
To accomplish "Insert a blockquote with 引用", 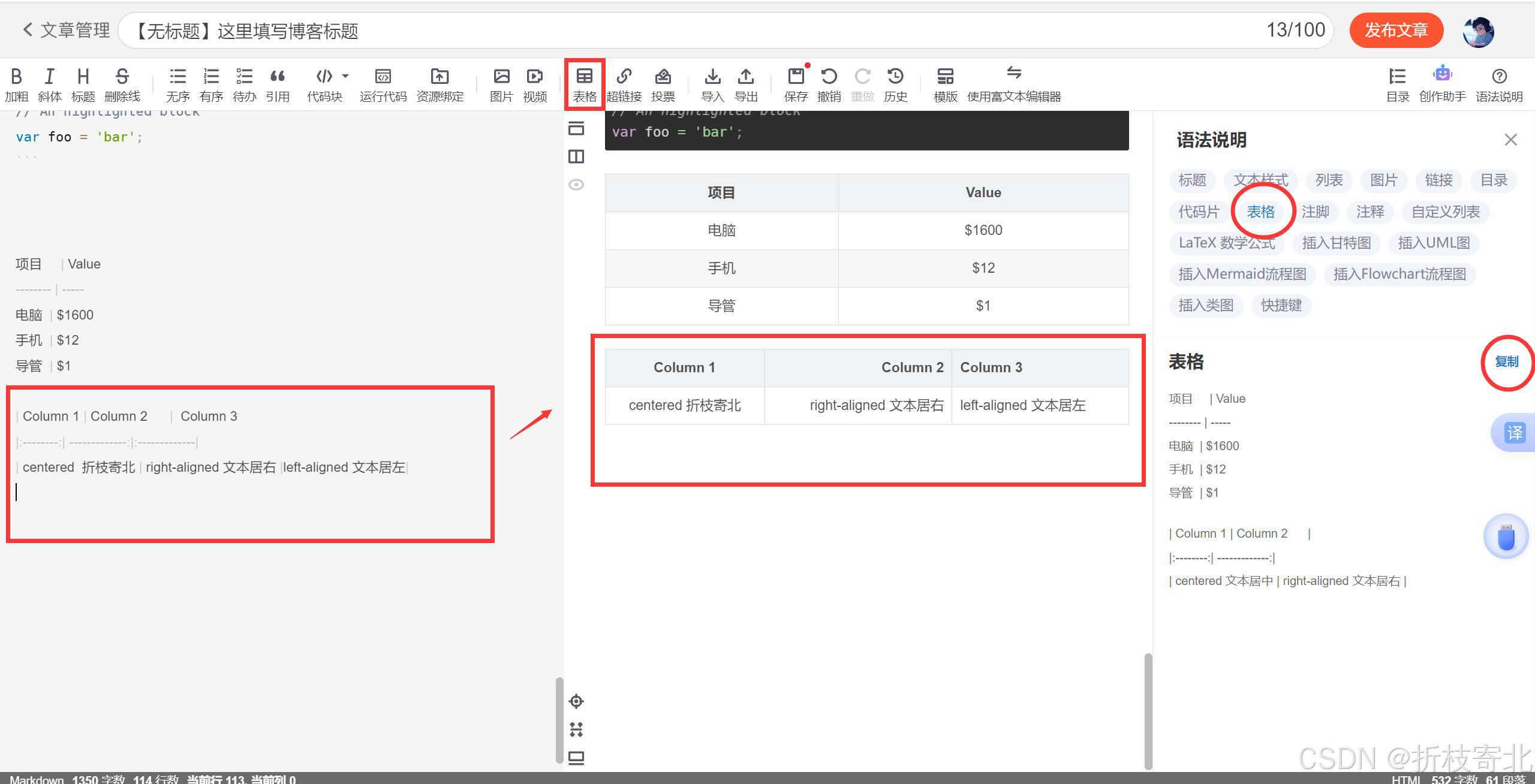I will 278,85.
